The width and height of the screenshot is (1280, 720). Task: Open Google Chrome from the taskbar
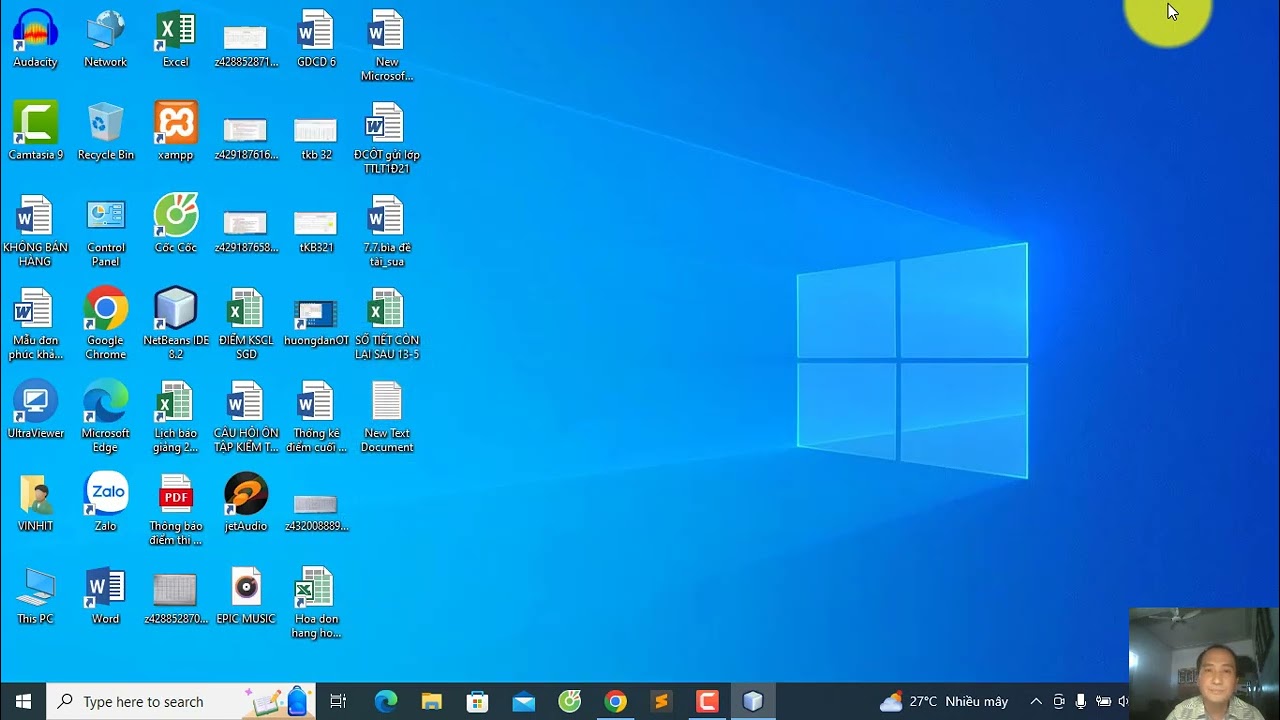[615, 701]
